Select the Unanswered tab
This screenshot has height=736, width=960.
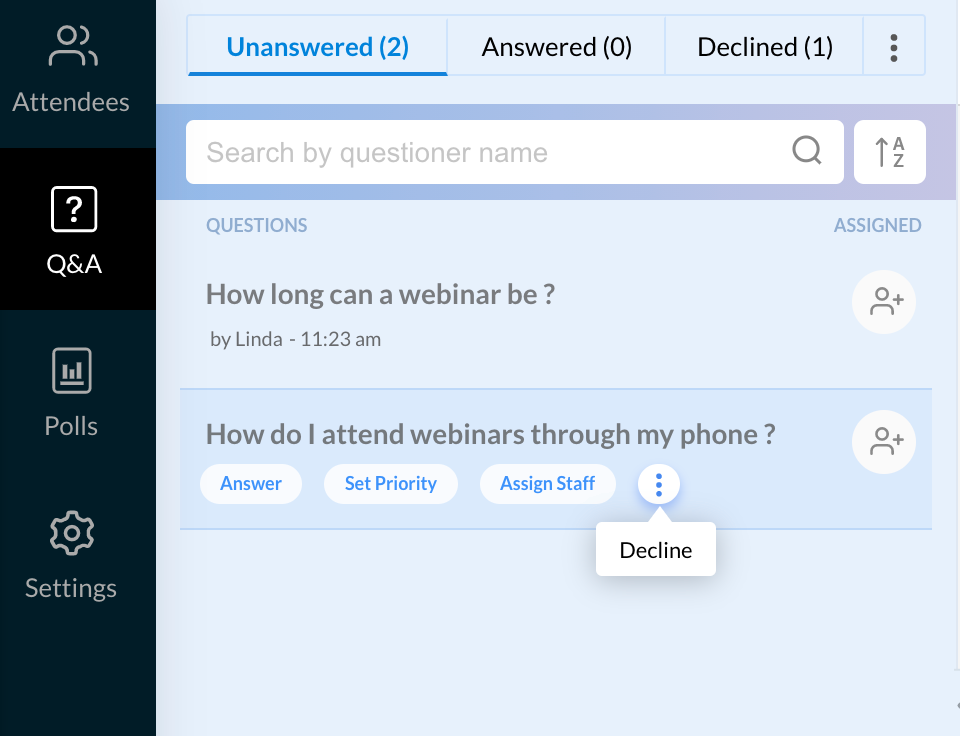pyautogui.click(x=316, y=46)
